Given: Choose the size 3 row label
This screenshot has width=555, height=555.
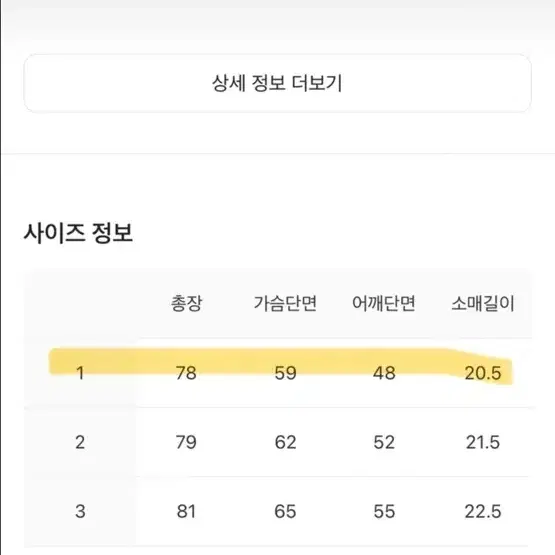Looking at the screenshot, I should (80, 511).
